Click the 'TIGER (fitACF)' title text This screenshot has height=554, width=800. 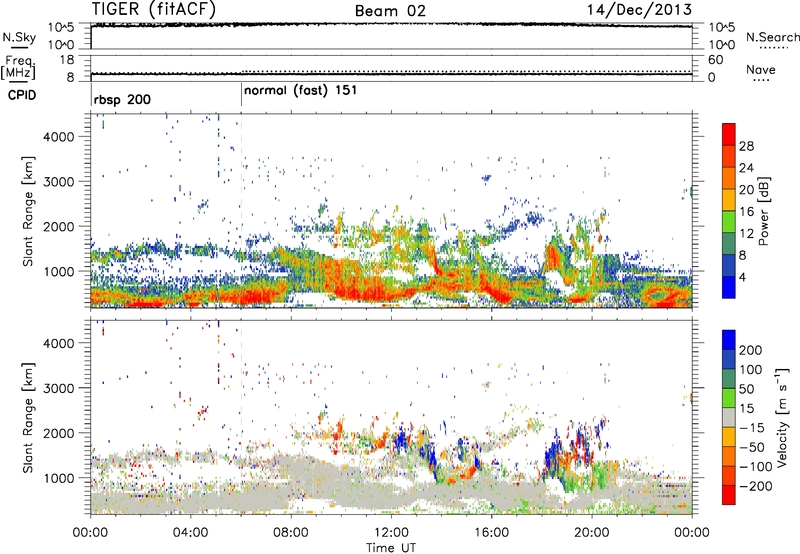pos(154,9)
